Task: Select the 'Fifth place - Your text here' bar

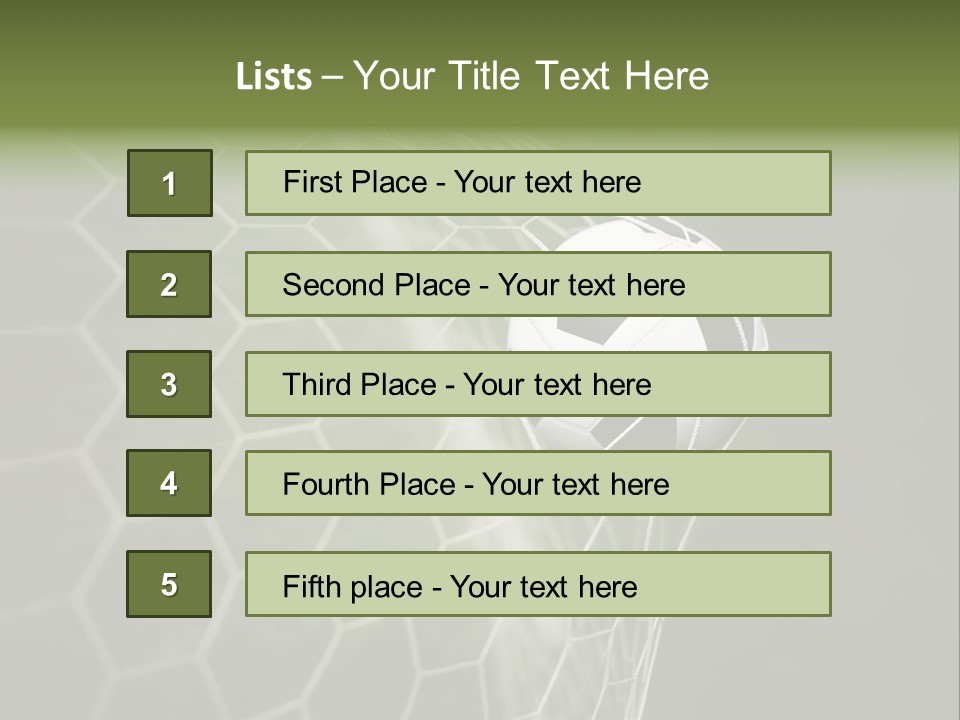Action: pyautogui.click(x=538, y=584)
